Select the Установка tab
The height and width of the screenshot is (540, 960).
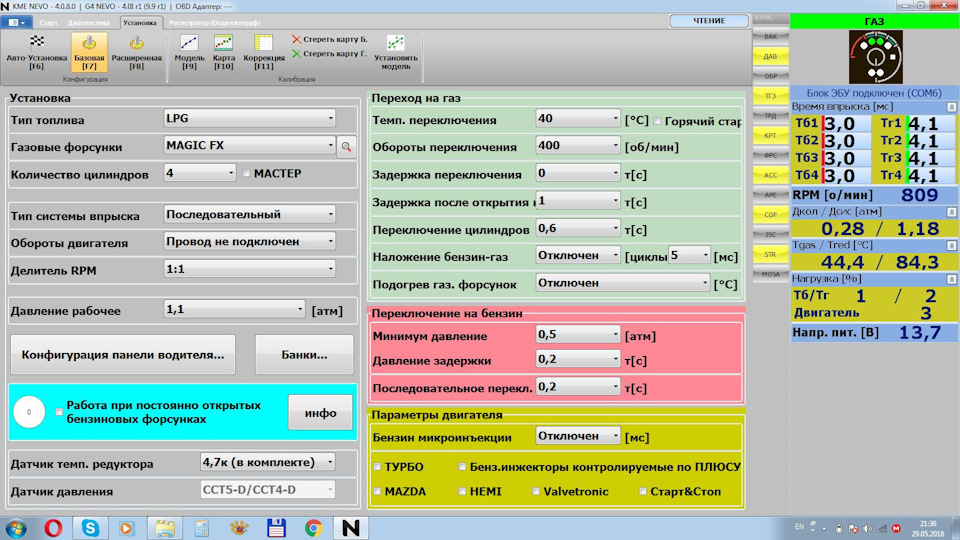coord(140,23)
